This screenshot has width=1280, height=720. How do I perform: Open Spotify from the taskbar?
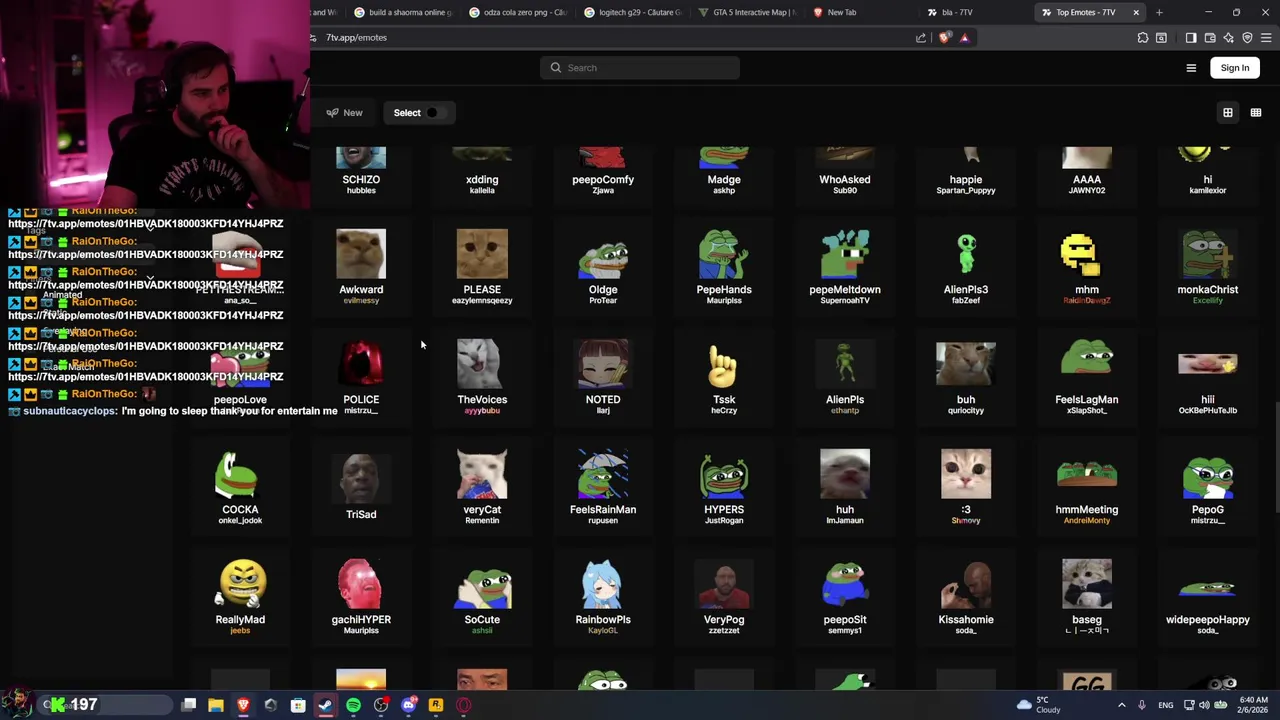tap(353, 706)
